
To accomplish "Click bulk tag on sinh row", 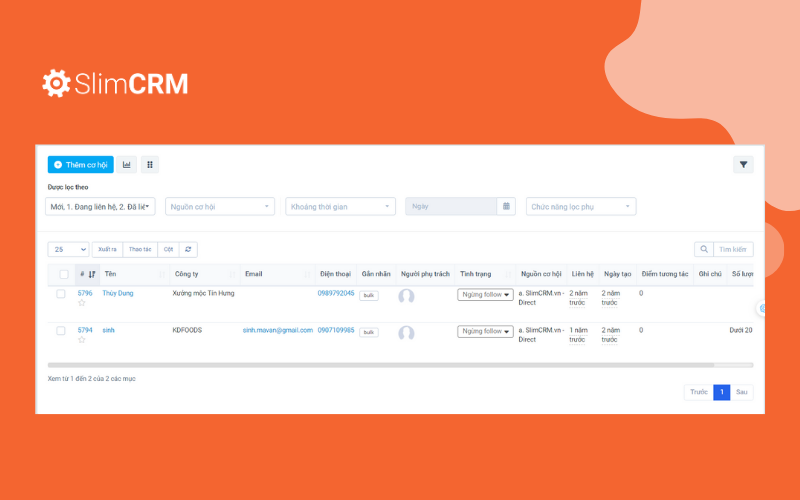I will (x=369, y=332).
